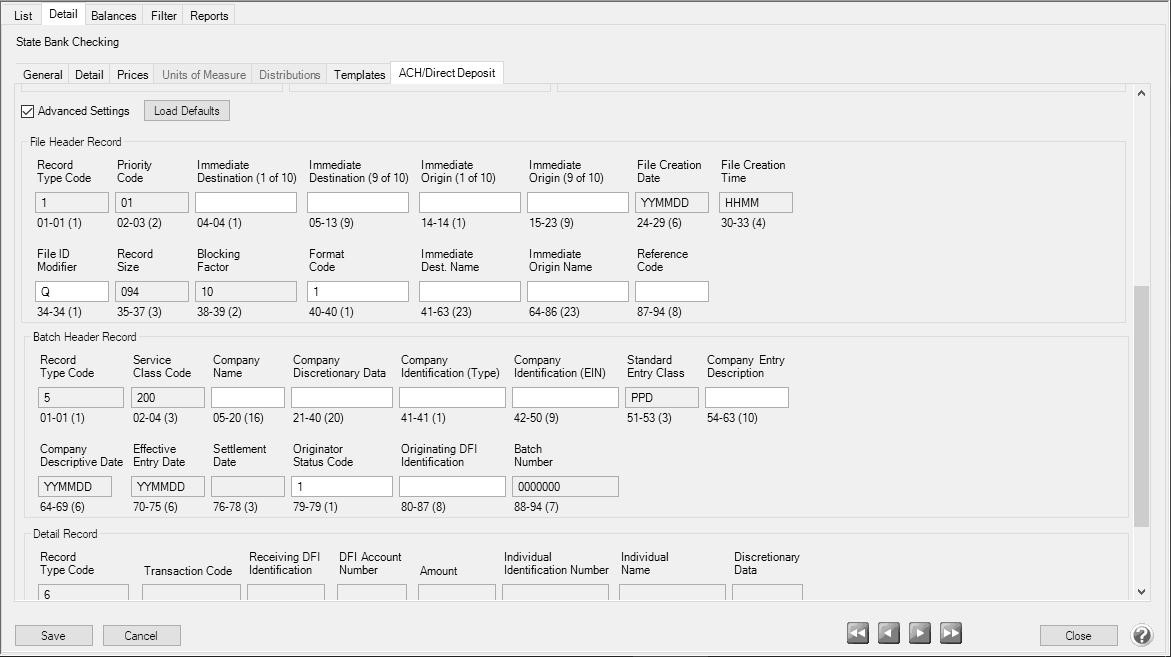Switch to the Balances tab
Viewport: 1171px width, 657px height.
pyautogui.click(x=113, y=15)
